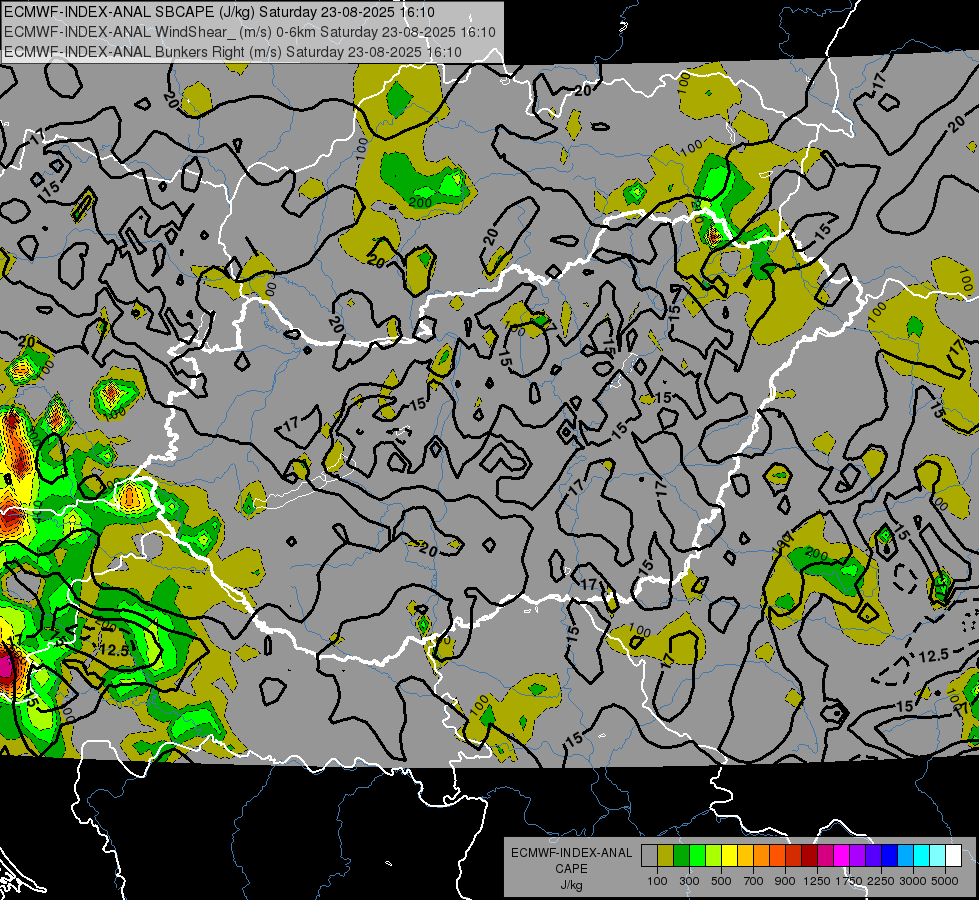Click the WindShear 0-6km title line
Viewport: 979px width, 900px height.
click(x=250, y=32)
